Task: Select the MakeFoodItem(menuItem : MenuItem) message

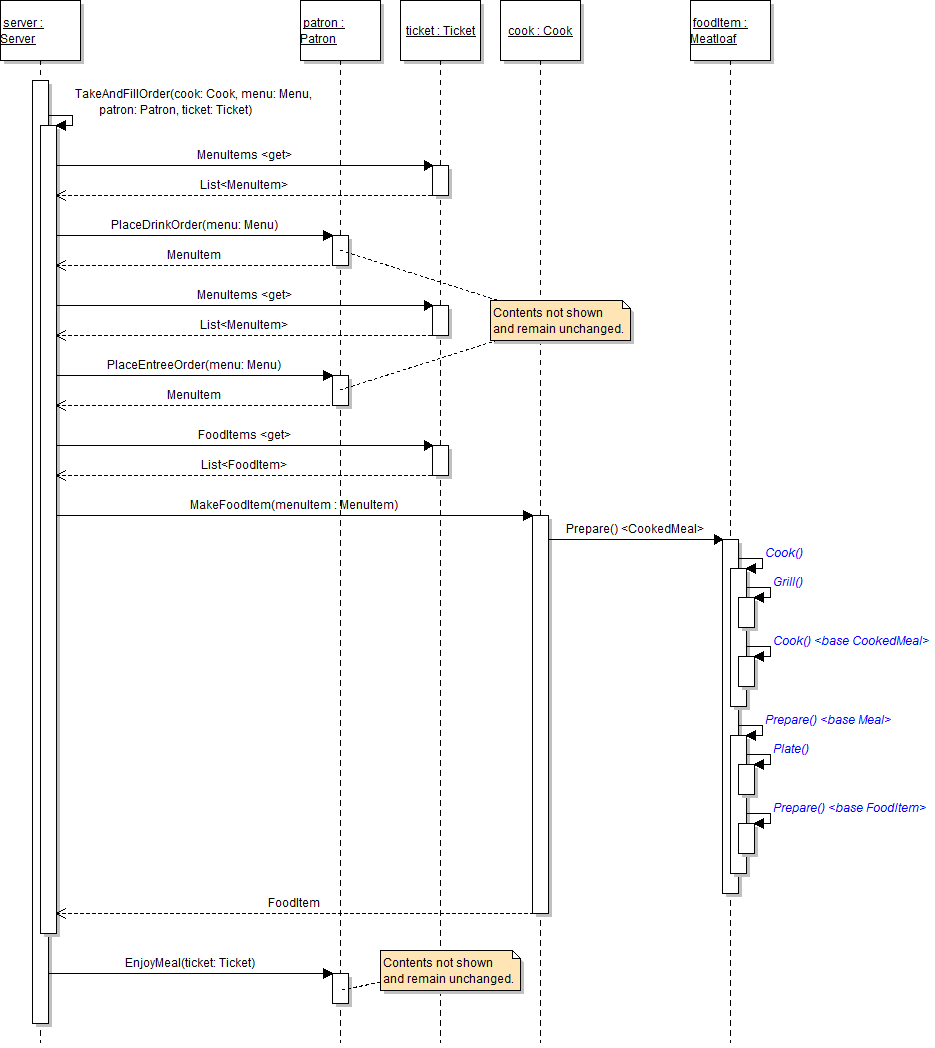Action: [x=294, y=505]
